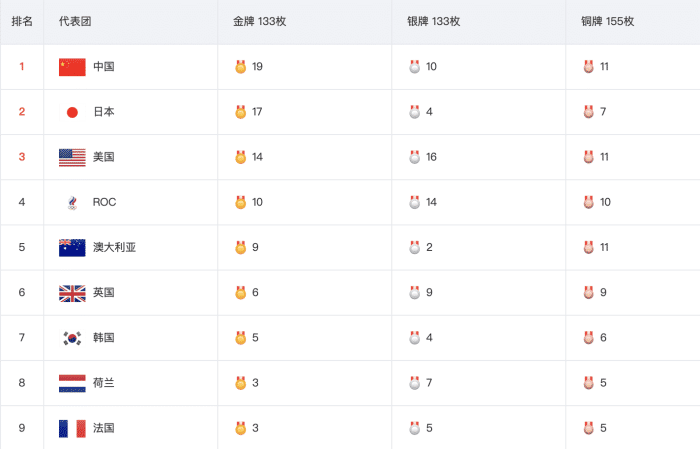This screenshot has width=700, height=449.
Task: Click the 排名 column header
Action: [x=22, y=21]
